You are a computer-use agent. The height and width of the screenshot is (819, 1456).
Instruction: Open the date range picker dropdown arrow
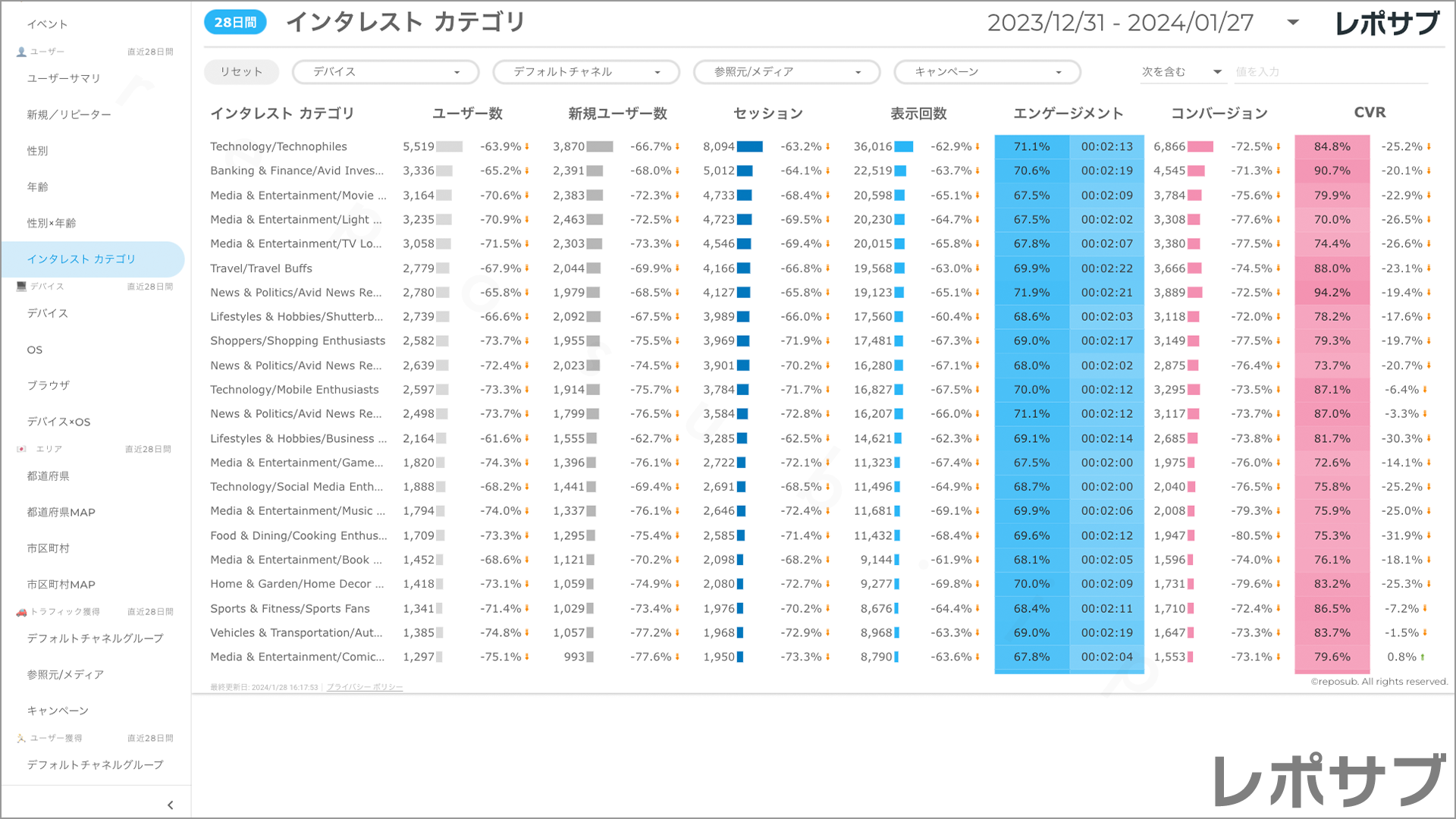coord(1293,23)
